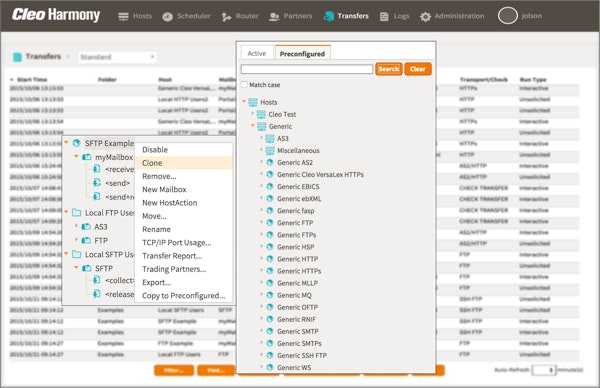This screenshot has width=600, height=388.
Task: Select the Generic RNIF tree row
Action: [297, 320]
